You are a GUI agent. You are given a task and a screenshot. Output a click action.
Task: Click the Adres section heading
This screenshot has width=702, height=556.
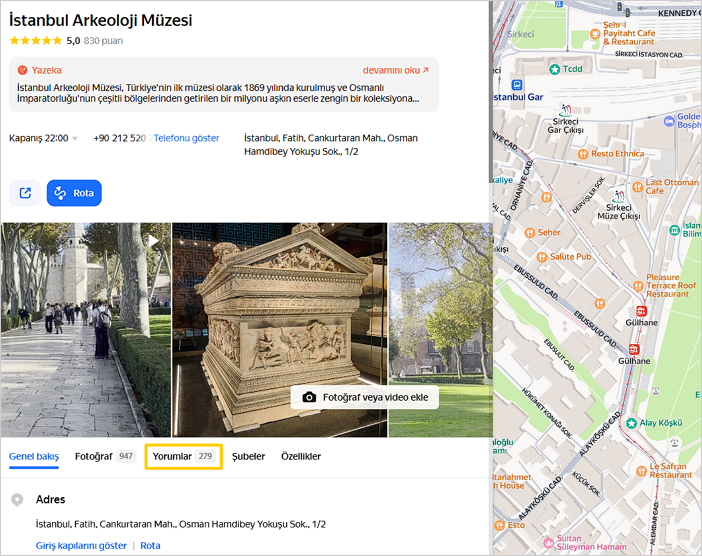click(x=51, y=500)
